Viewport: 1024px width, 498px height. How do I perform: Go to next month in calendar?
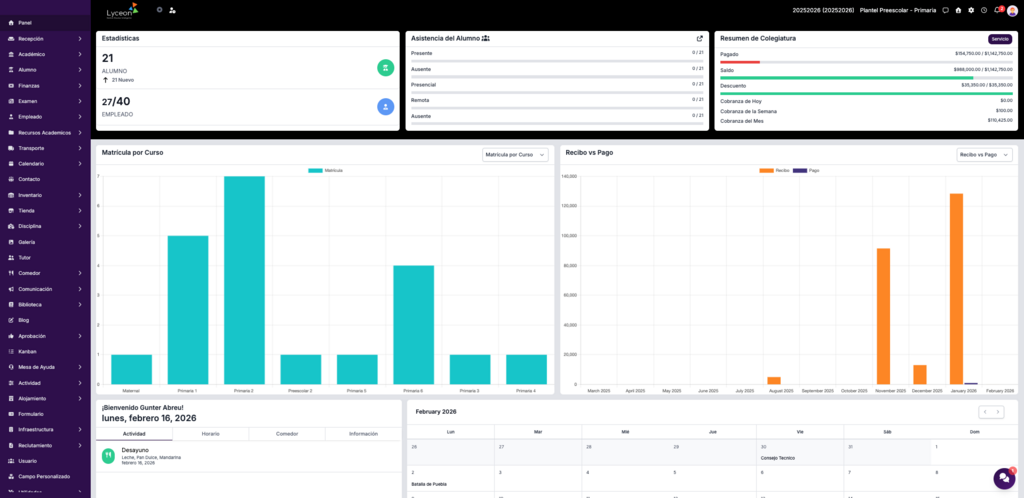point(997,412)
